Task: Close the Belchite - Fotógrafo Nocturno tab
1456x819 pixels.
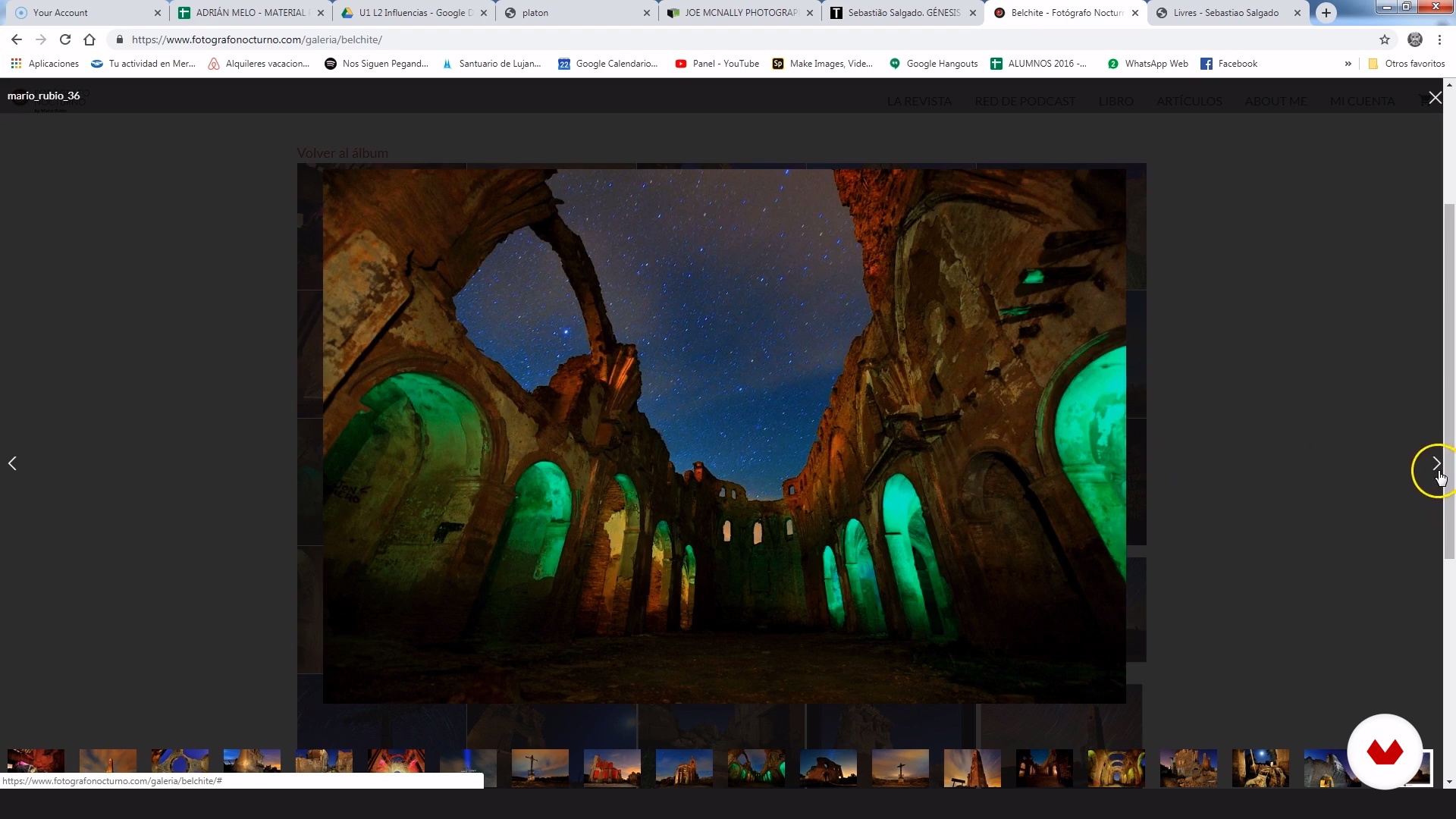Action: (1135, 13)
